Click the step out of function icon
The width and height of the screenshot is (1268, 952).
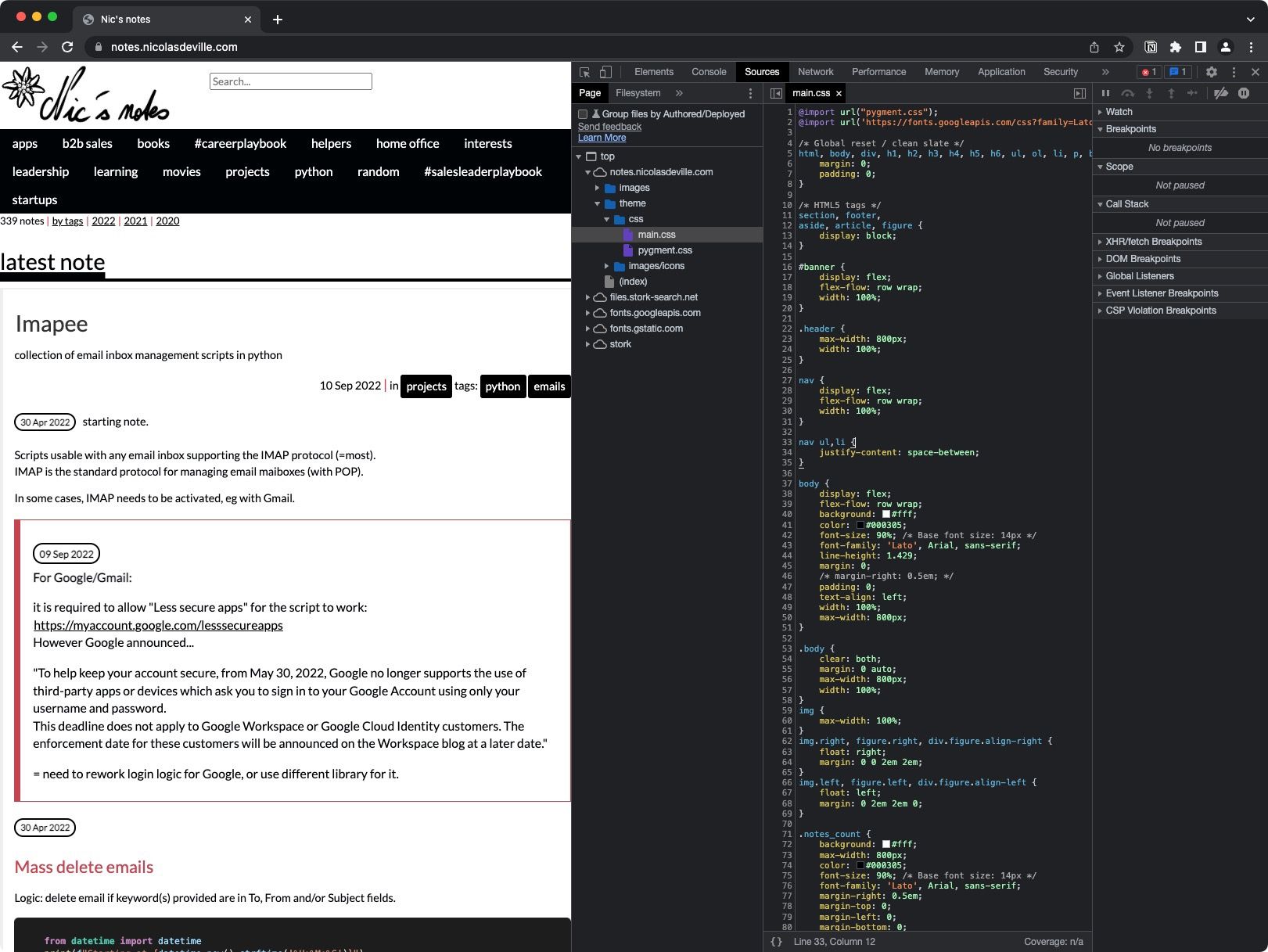(x=1171, y=93)
